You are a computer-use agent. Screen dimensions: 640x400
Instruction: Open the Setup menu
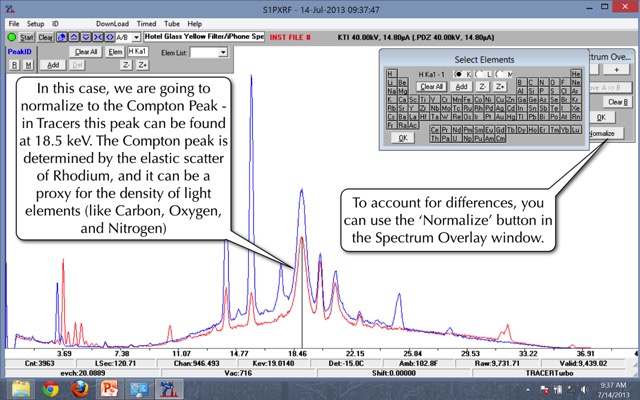[36, 22]
